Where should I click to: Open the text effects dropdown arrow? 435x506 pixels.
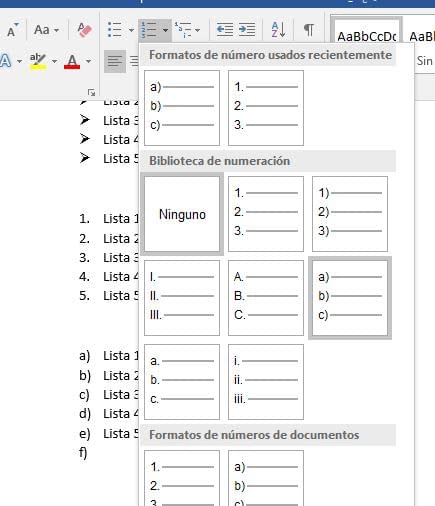19,61
